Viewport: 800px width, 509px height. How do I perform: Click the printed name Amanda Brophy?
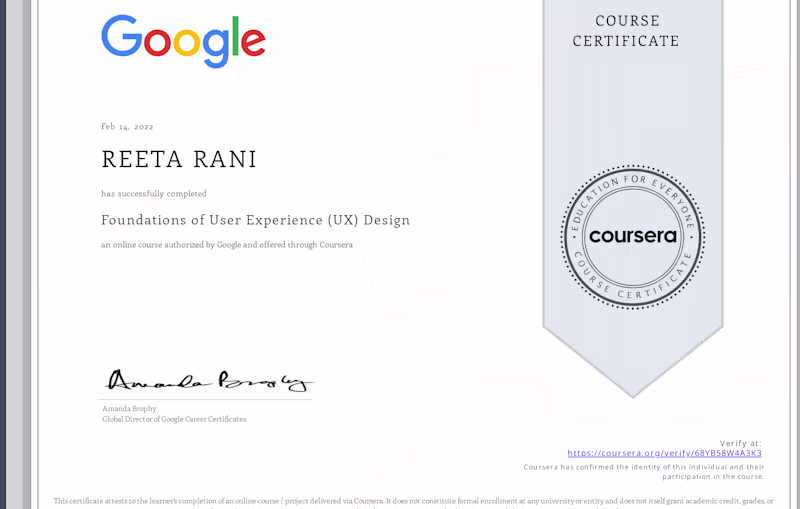pyautogui.click(x=129, y=409)
